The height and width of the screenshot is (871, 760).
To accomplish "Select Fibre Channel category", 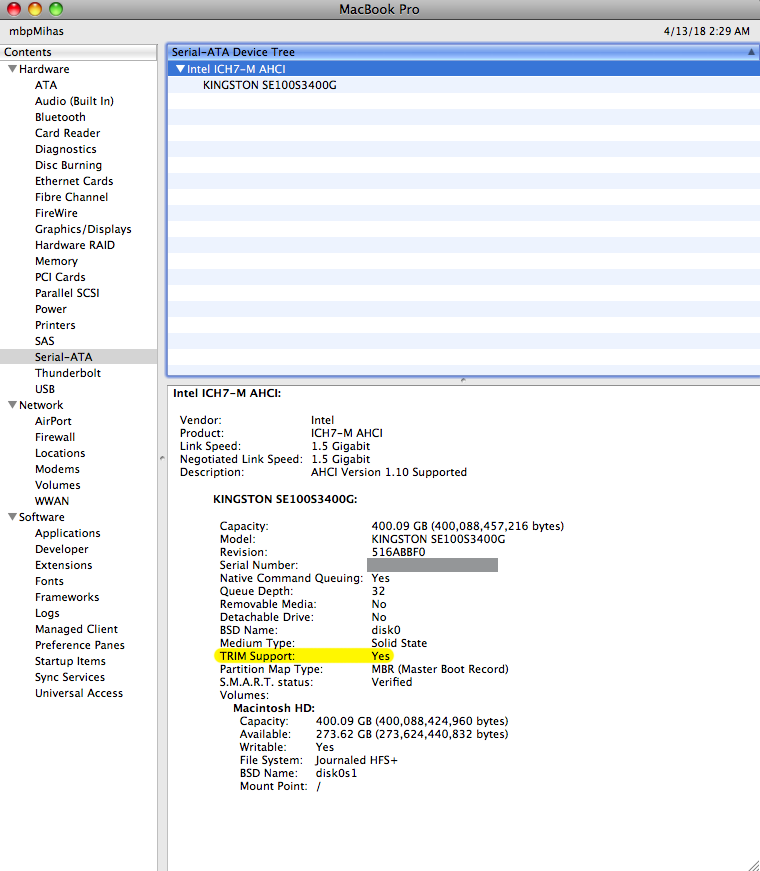I will pos(72,197).
